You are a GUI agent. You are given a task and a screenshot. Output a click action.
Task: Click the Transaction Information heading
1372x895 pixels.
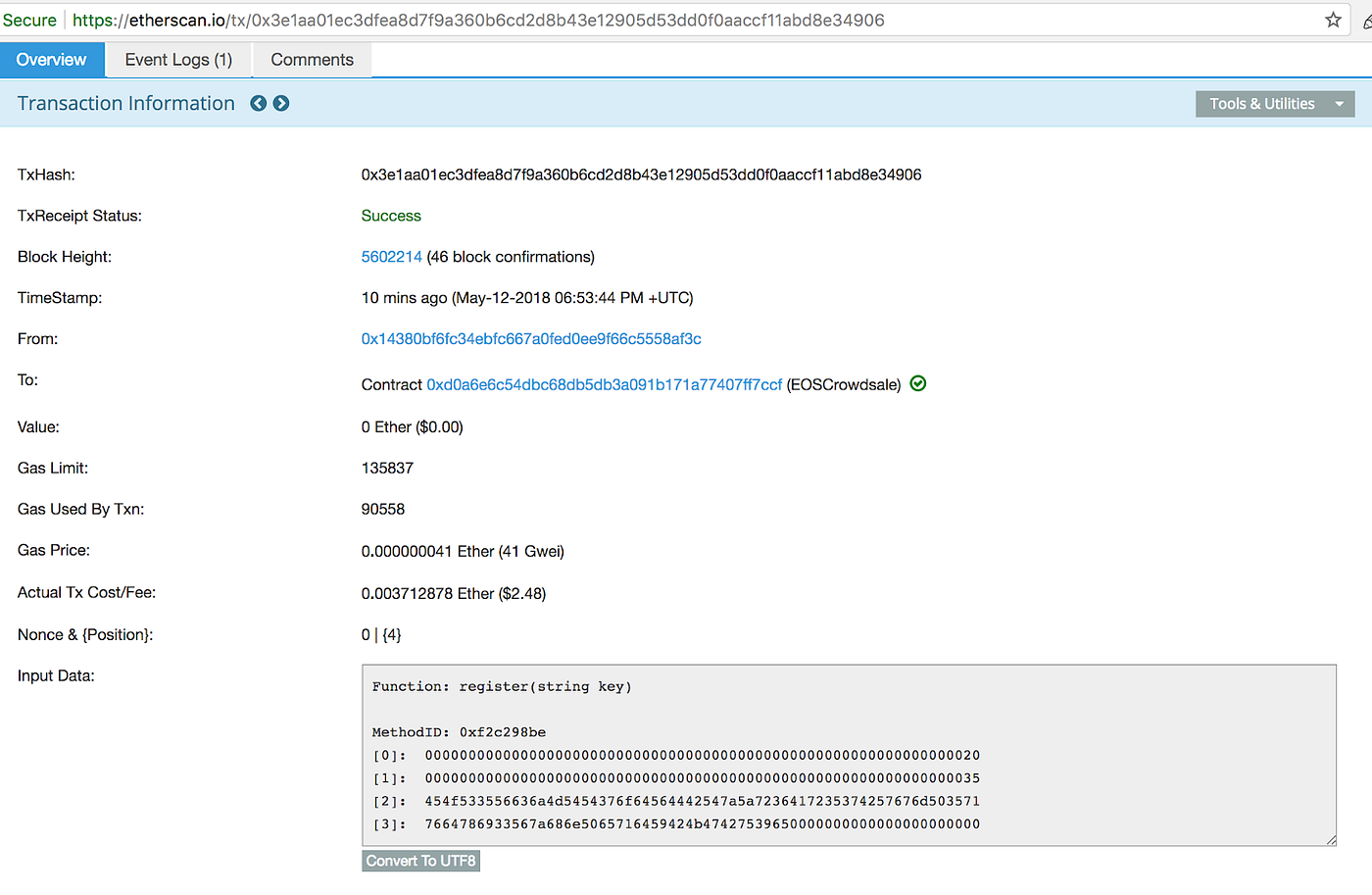(x=126, y=103)
